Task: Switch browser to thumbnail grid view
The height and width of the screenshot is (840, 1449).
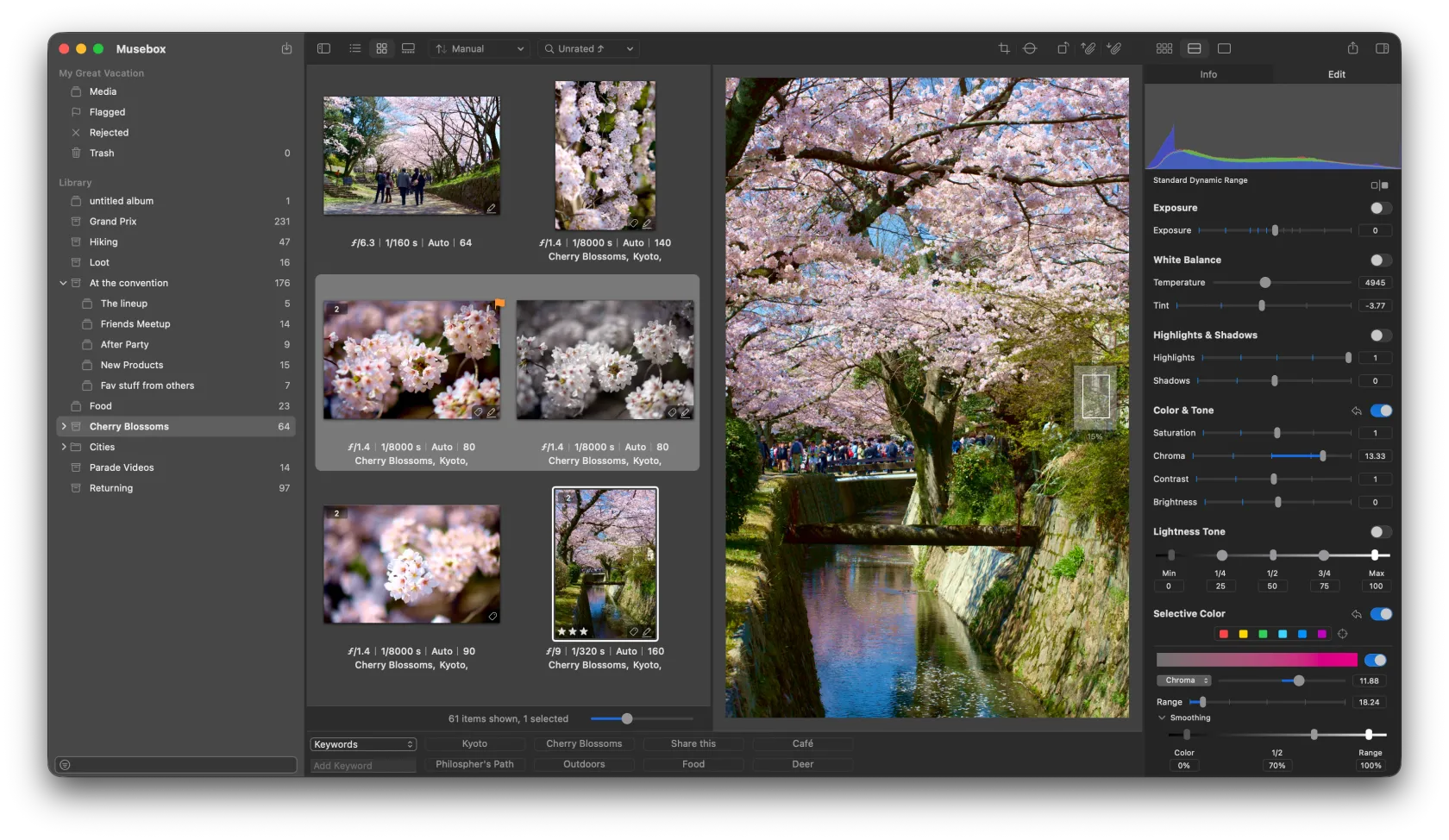Action: [x=382, y=49]
